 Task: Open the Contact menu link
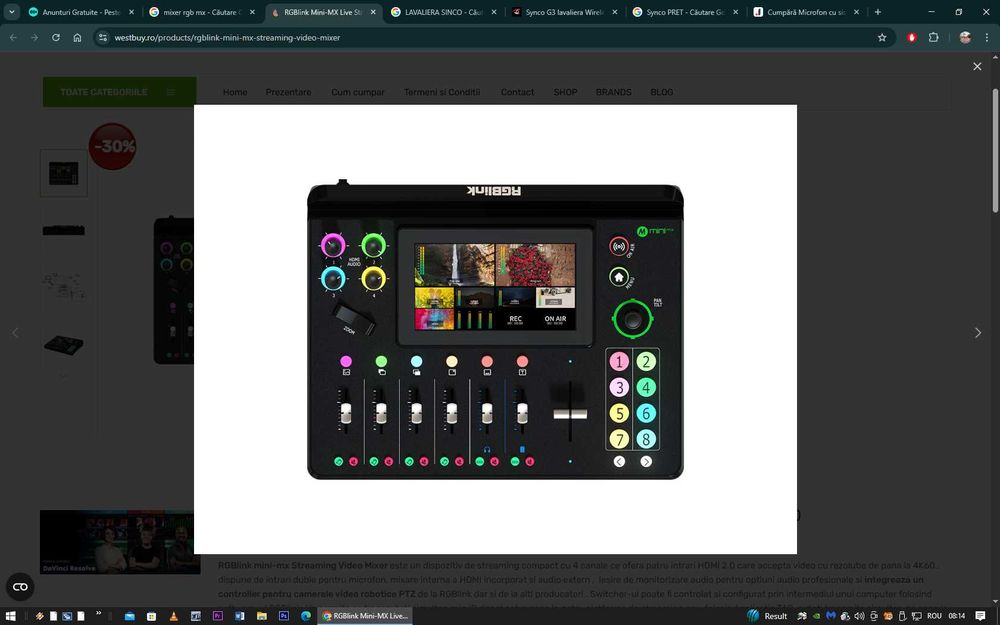pyautogui.click(x=517, y=92)
